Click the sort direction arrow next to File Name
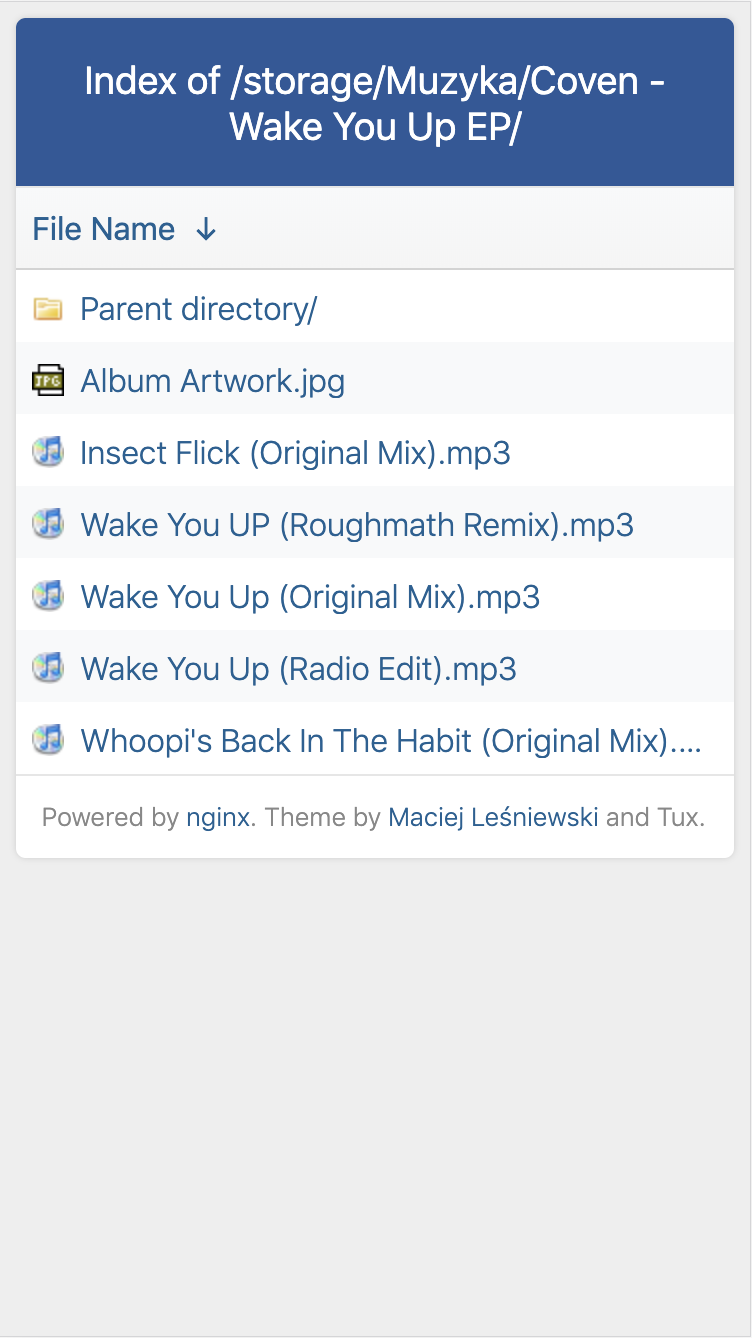The width and height of the screenshot is (752, 1338). point(206,230)
